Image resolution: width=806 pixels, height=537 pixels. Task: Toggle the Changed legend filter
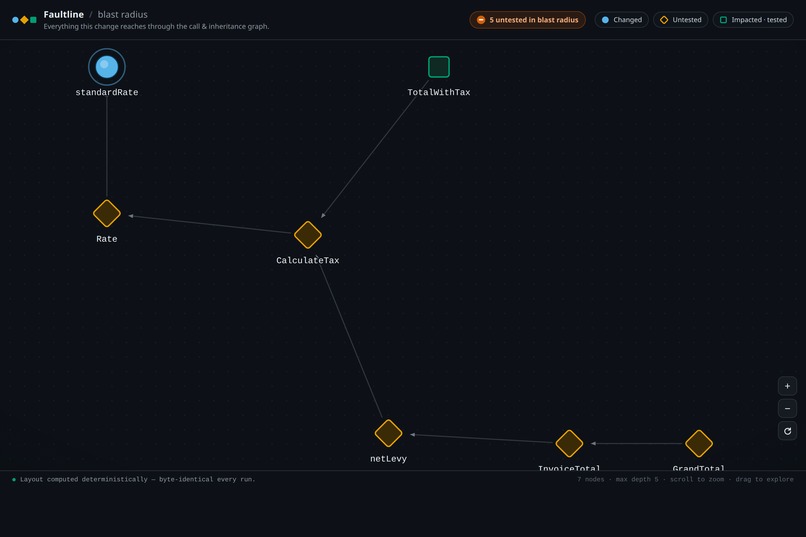pos(621,20)
